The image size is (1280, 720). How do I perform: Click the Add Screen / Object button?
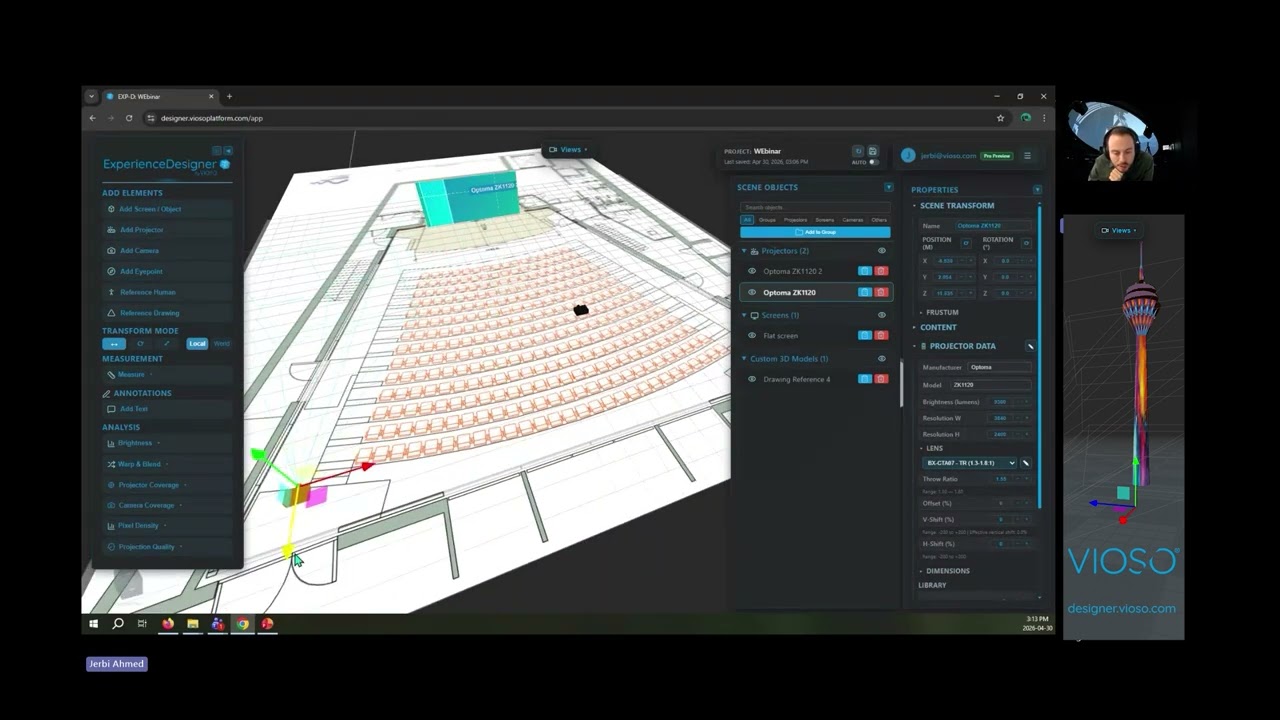coord(166,209)
